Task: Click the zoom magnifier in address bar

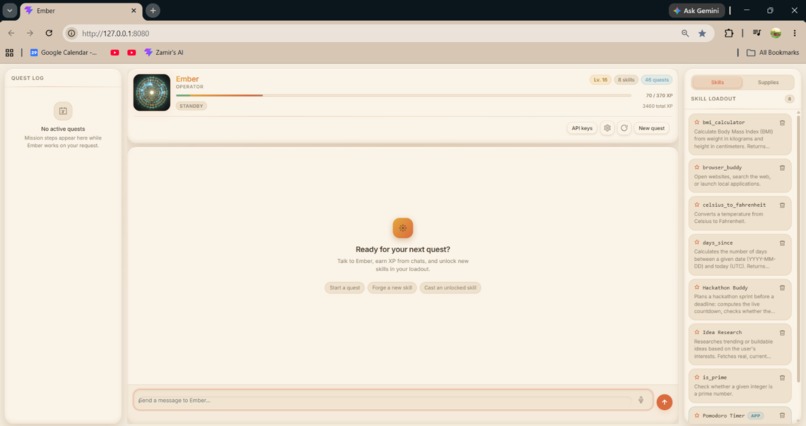Action: coord(685,33)
